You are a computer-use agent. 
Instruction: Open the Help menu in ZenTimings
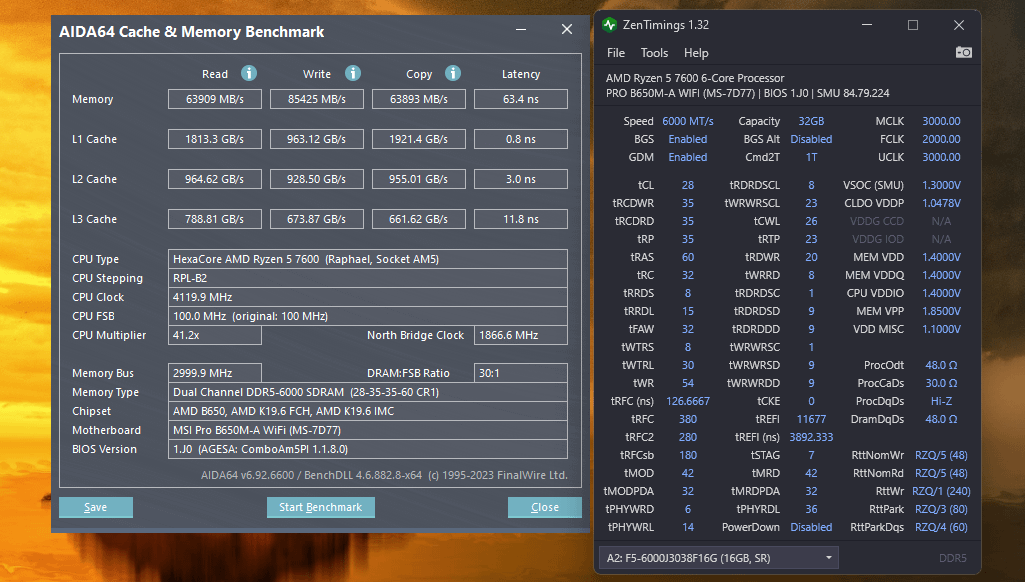pos(696,53)
